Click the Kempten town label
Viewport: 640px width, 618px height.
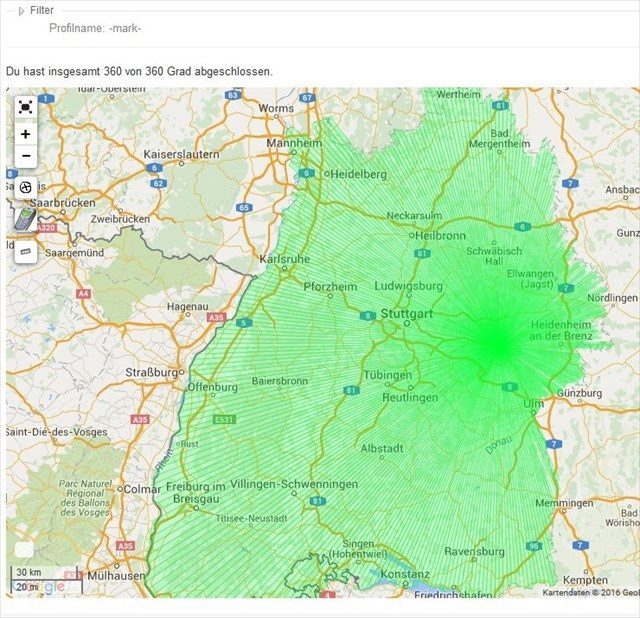point(585,580)
